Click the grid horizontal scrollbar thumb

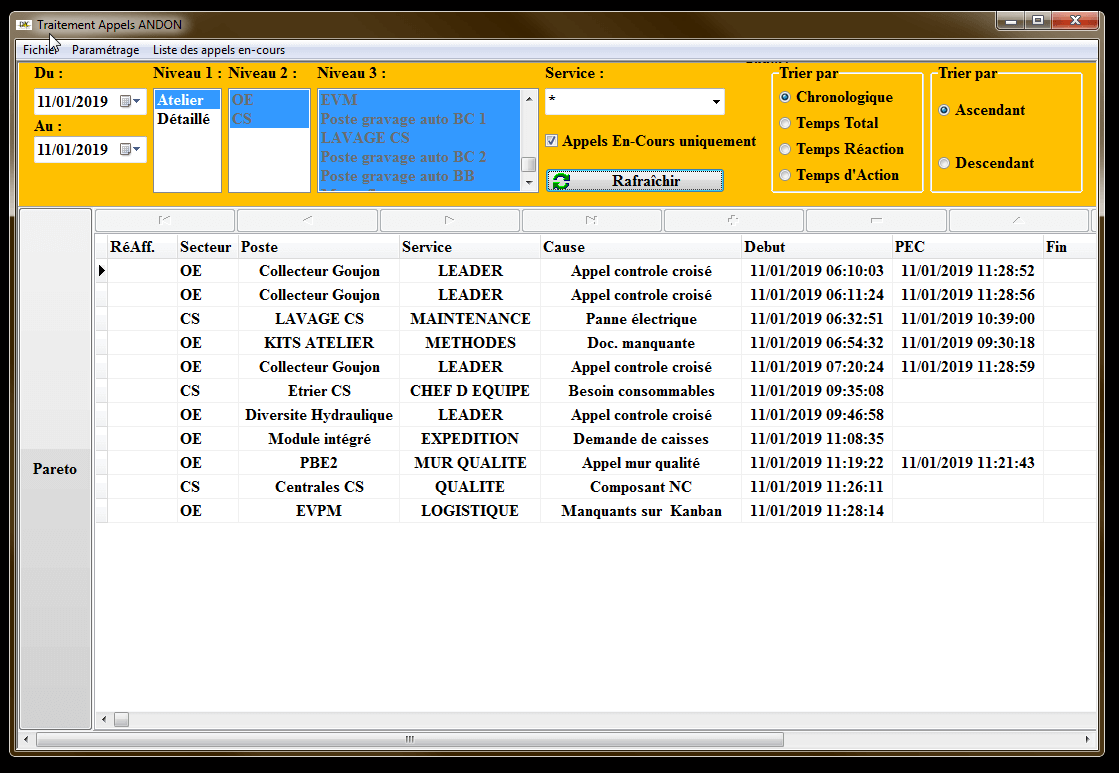[121, 719]
